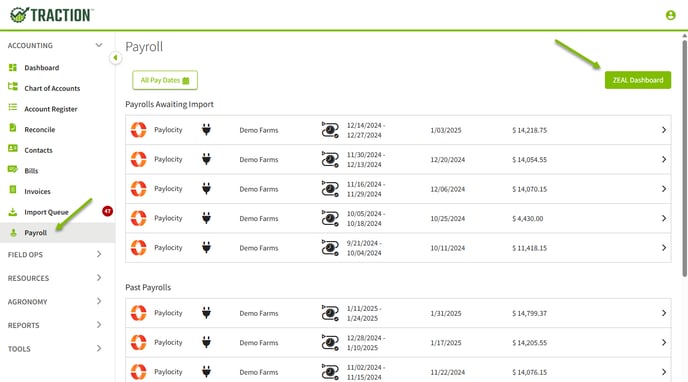Screen dimensions: 688x382
Task: Open the user account profile icon
Action: (670, 15)
